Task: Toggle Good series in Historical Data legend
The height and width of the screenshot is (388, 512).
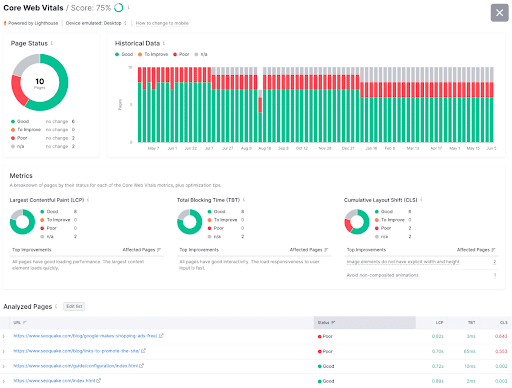Action: pos(124,54)
